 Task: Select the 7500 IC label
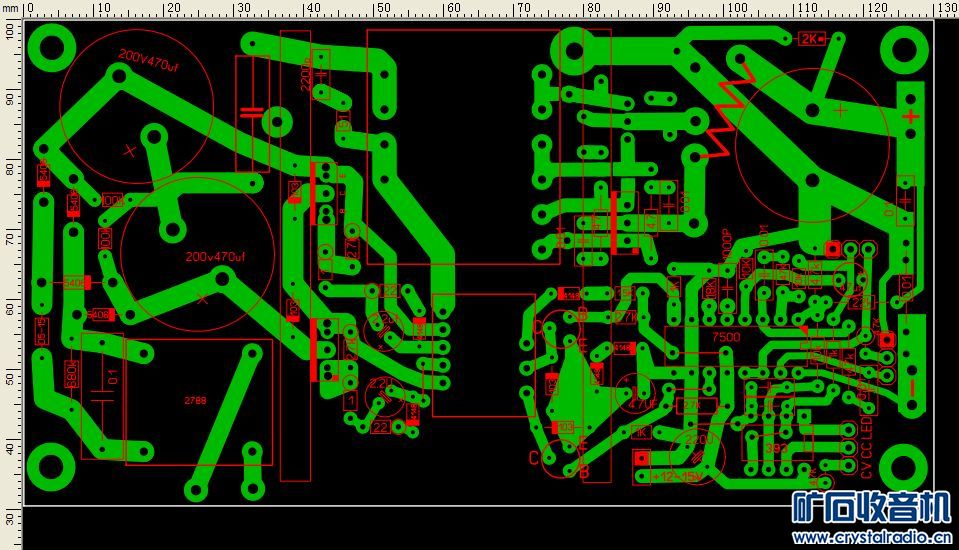726,337
